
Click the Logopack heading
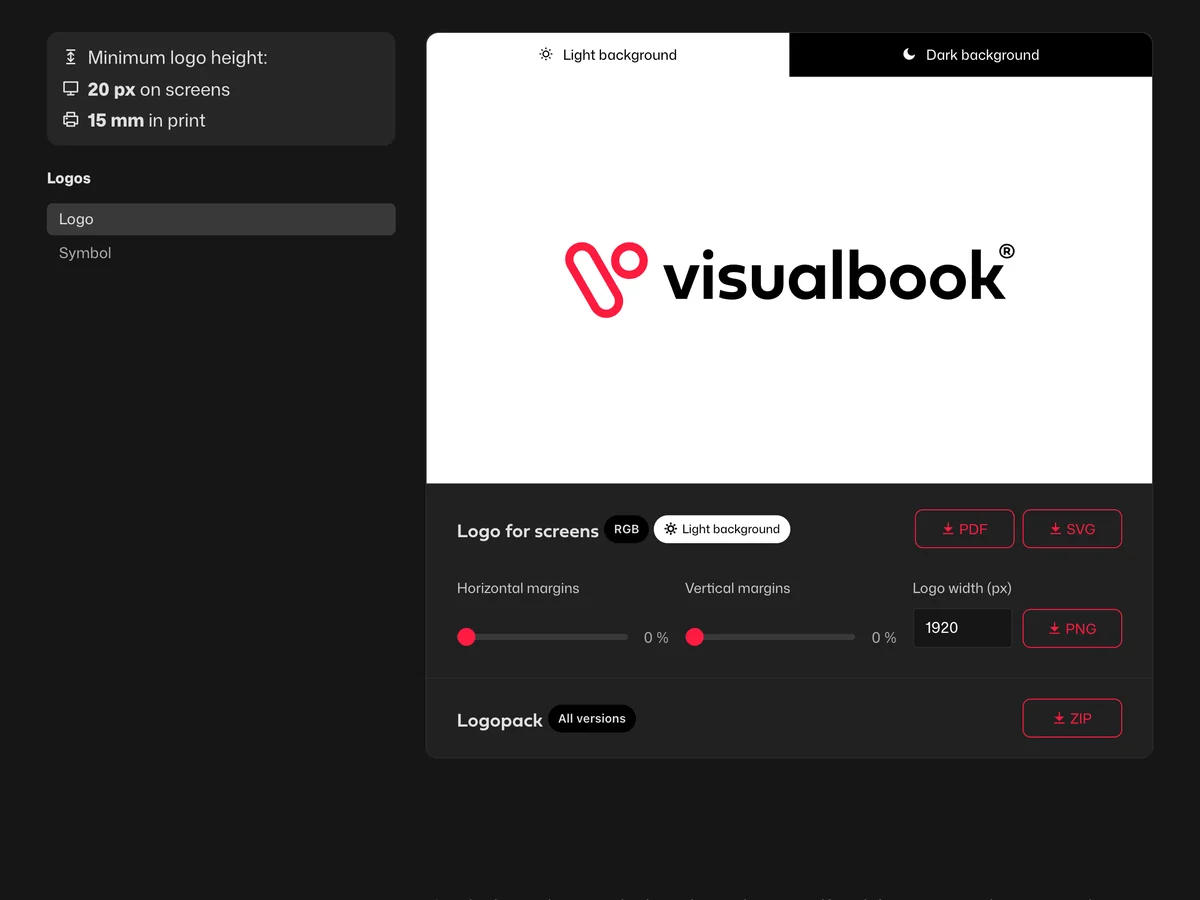coord(500,720)
